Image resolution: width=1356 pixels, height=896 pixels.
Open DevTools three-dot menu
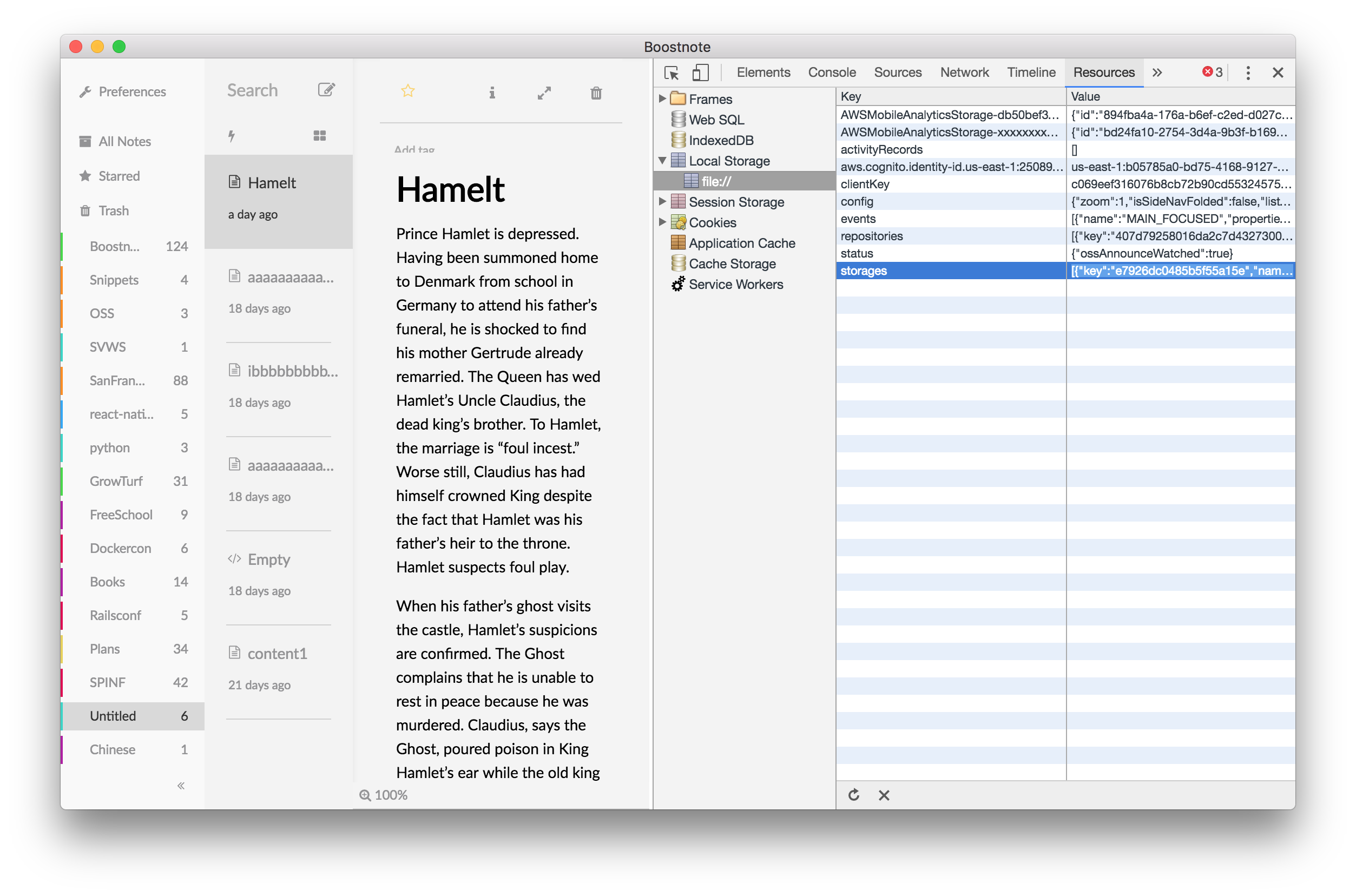[x=1248, y=73]
